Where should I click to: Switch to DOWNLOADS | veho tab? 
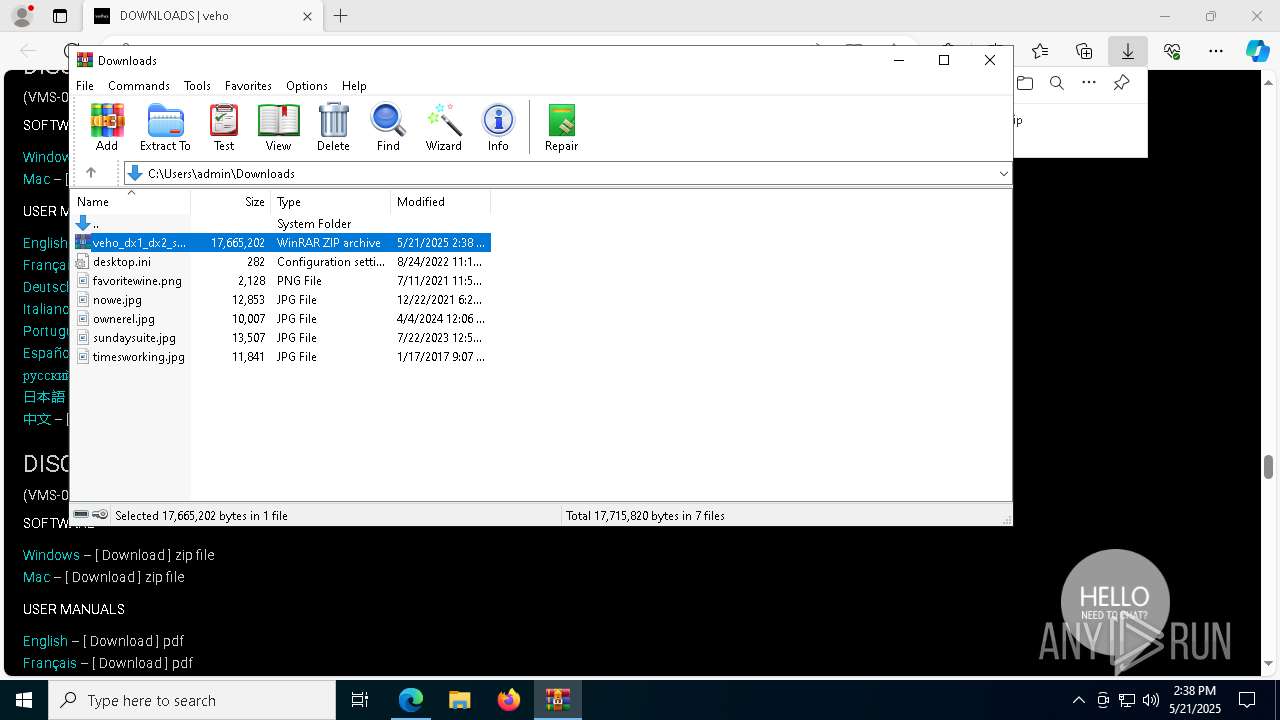pos(203,16)
